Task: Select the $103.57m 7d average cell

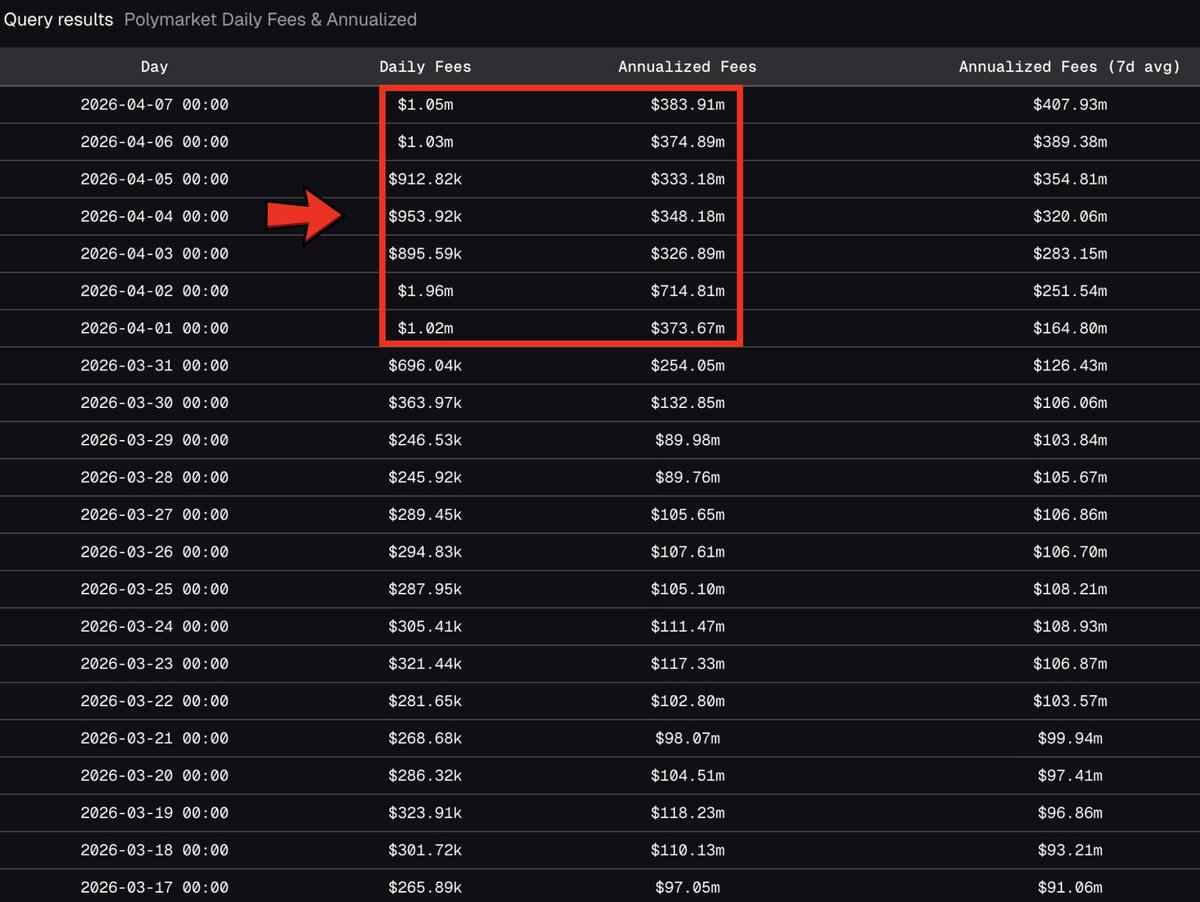Action: (x=1070, y=702)
